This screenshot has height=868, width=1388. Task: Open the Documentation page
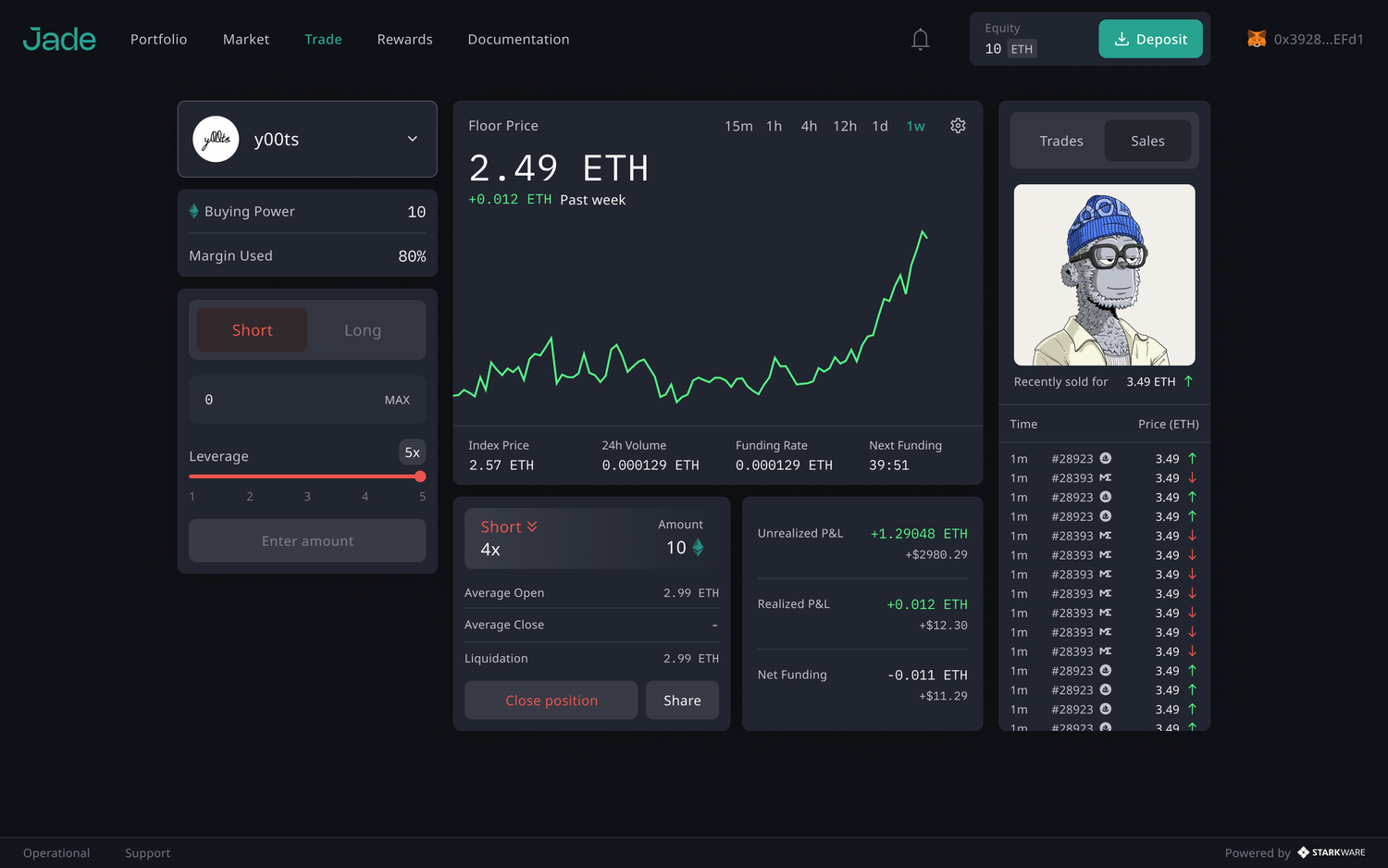pyautogui.click(x=518, y=39)
